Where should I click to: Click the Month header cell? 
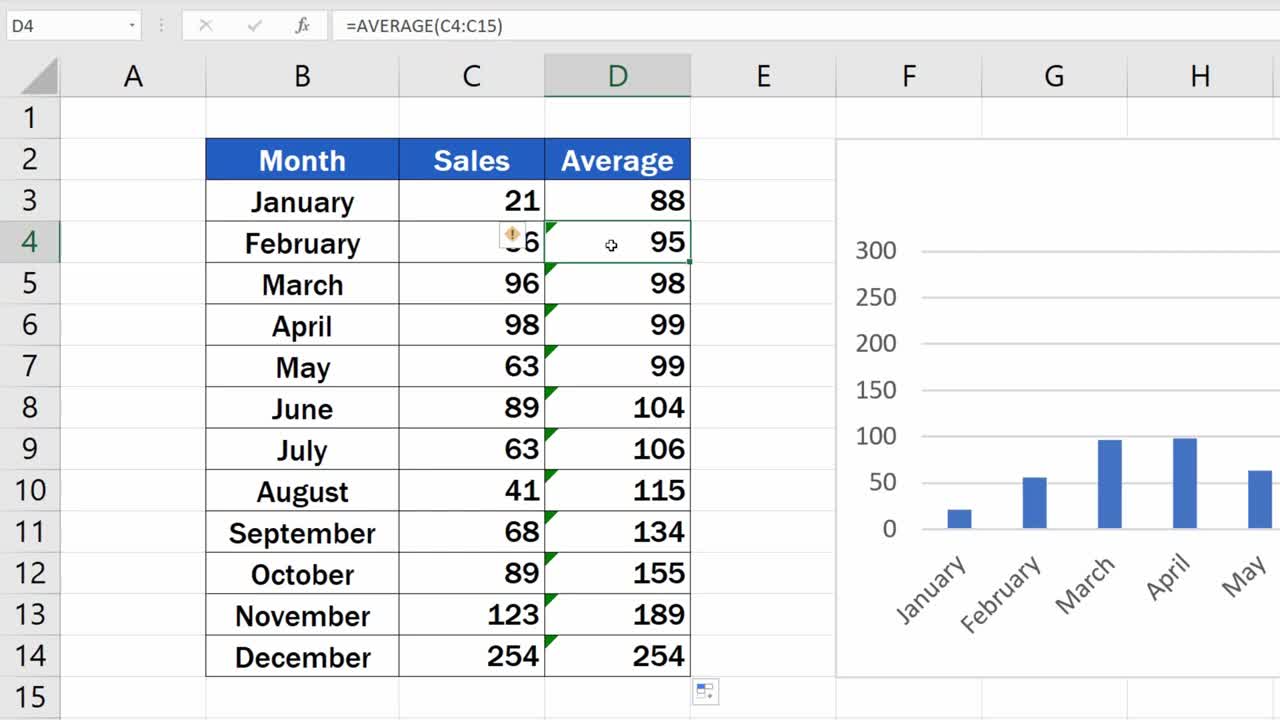(302, 160)
